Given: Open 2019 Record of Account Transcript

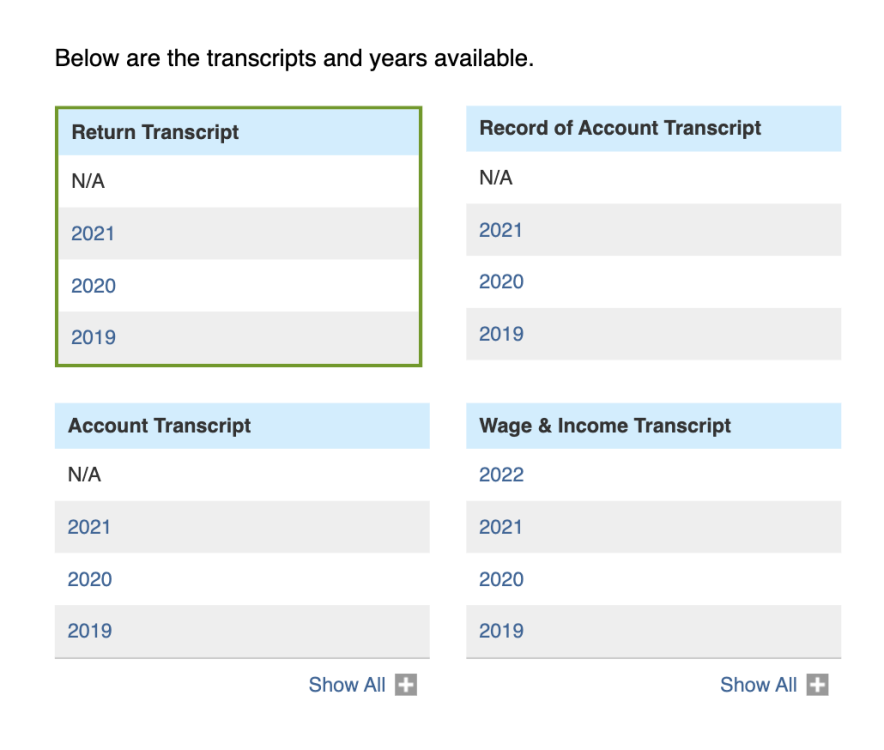Looking at the screenshot, I should [501, 334].
